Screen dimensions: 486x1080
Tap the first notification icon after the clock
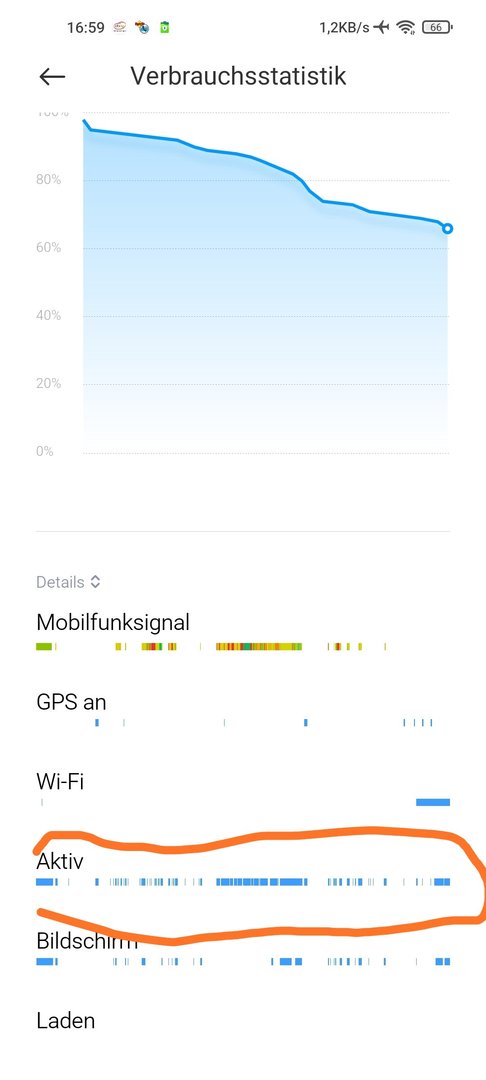[x=120, y=28]
